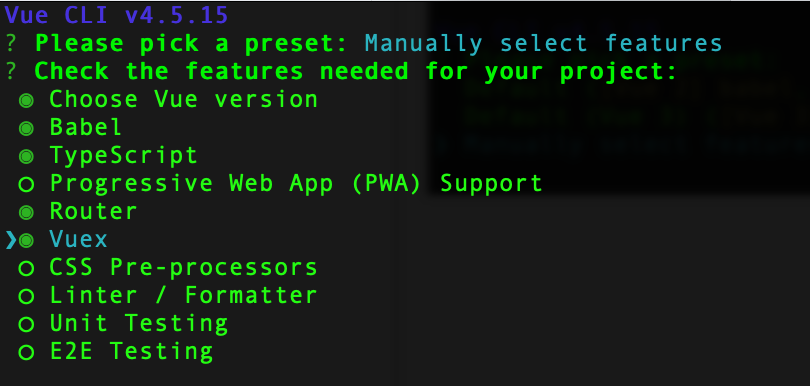810x386 pixels.
Task: Enable the Linter / Formatter circle
Action: (x=26, y=296)
